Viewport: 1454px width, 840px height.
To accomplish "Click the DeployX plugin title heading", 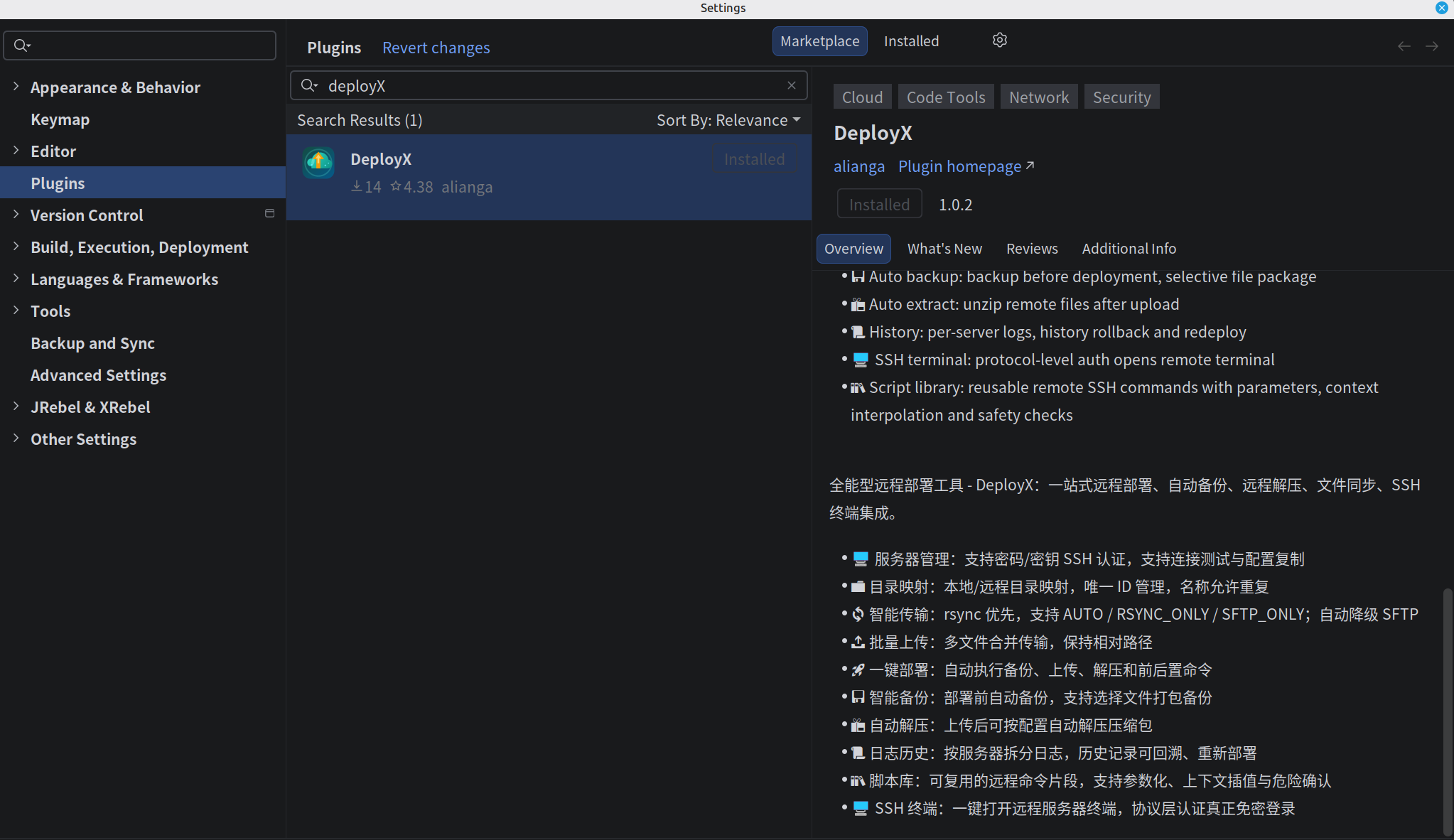I will click(x=873, y=133).
